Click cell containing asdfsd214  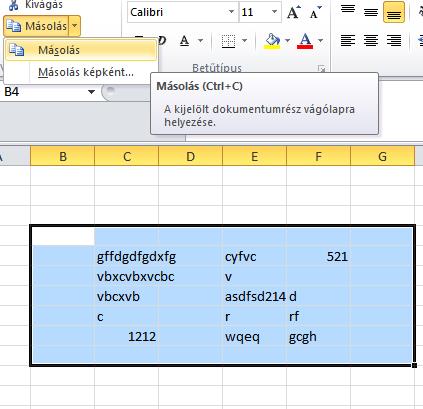coord(254,296)
